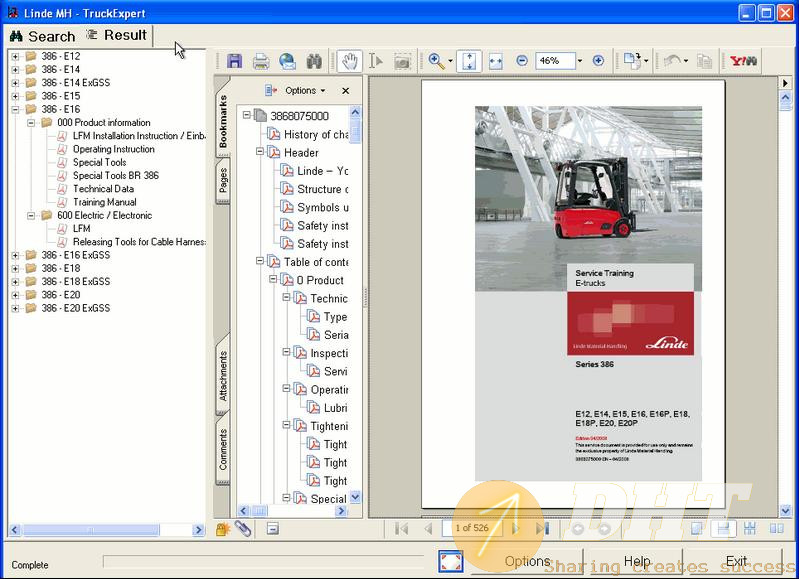Expand the 386 - E20 ExGSS folder
Image resolution: width=799 pixels, height=579 pixels.
tap(15, 308)
